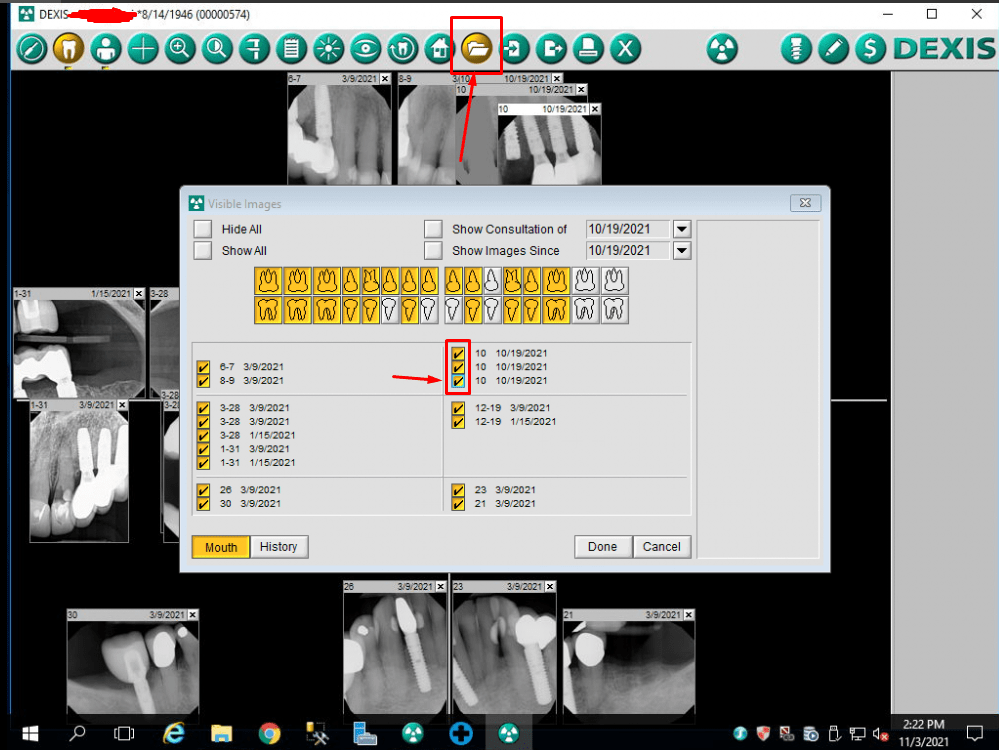
Task: Uncheck the 8-9 3/9/2021 image checkbox
Action: pos(203,381)
